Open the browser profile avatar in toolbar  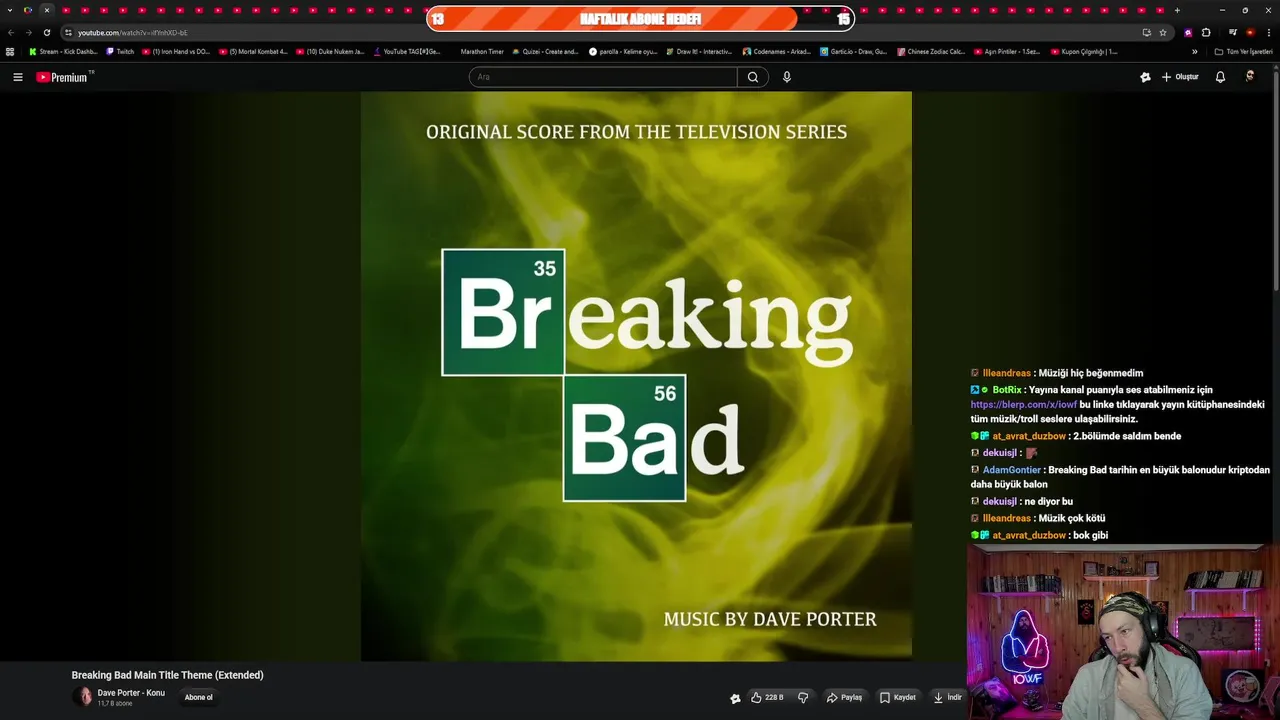(1250, 32)
